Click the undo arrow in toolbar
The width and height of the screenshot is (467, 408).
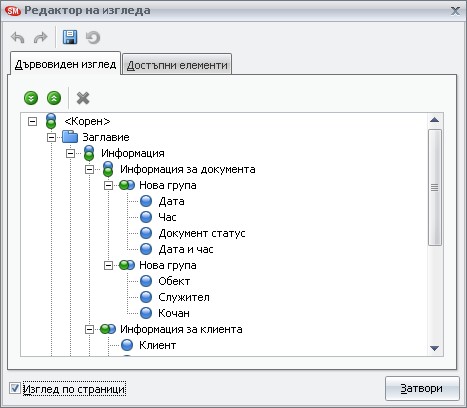click(18, 37)
